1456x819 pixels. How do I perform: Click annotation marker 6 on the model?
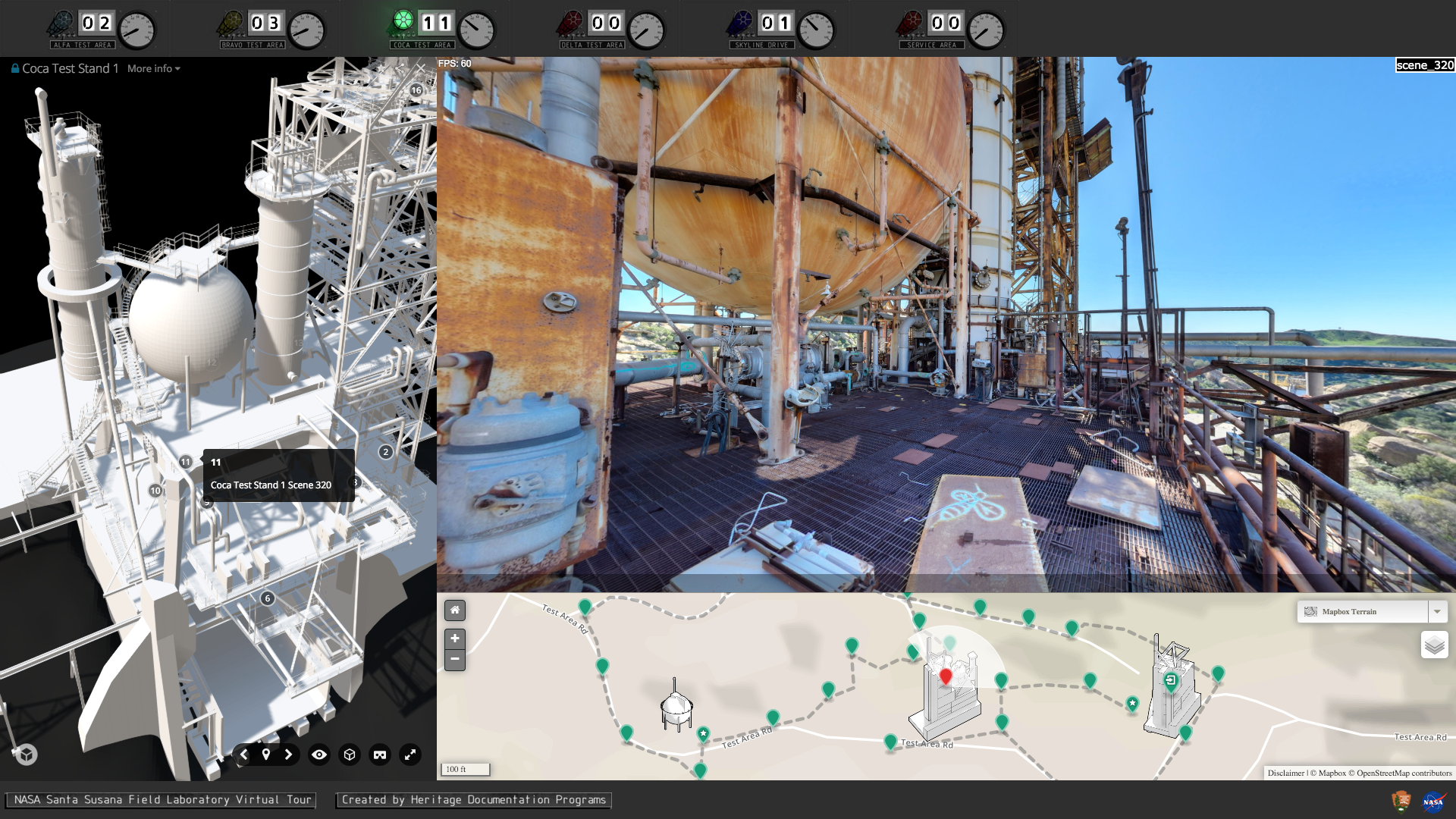(267, 598)
